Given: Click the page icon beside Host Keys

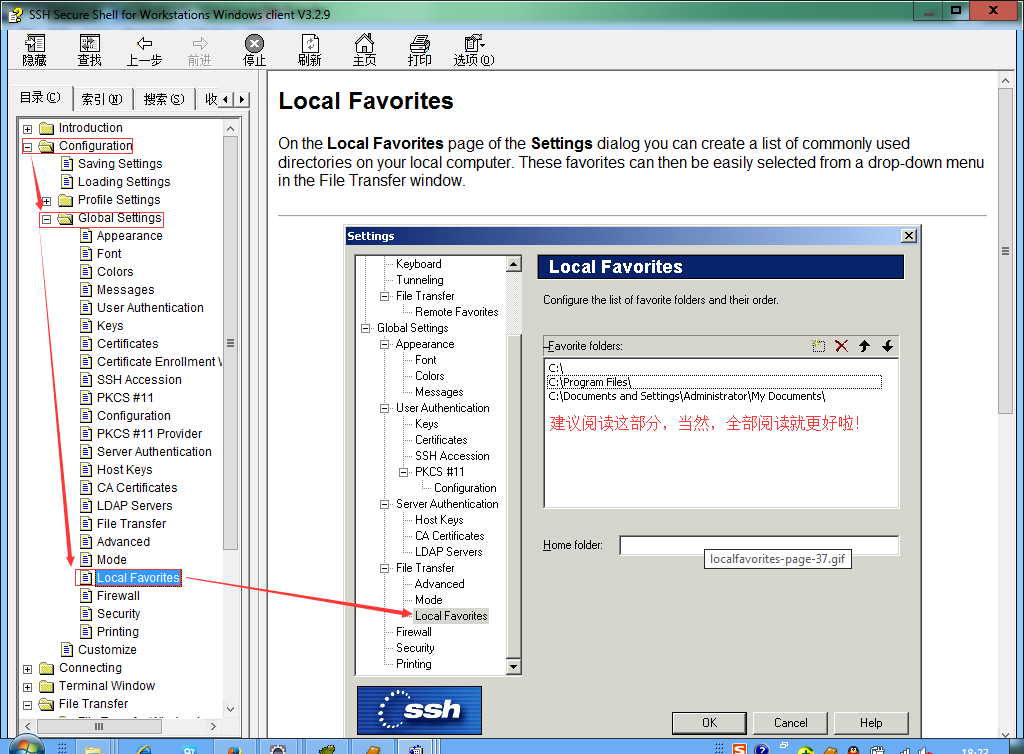Looking at the screenshot, I should point(86,469).
